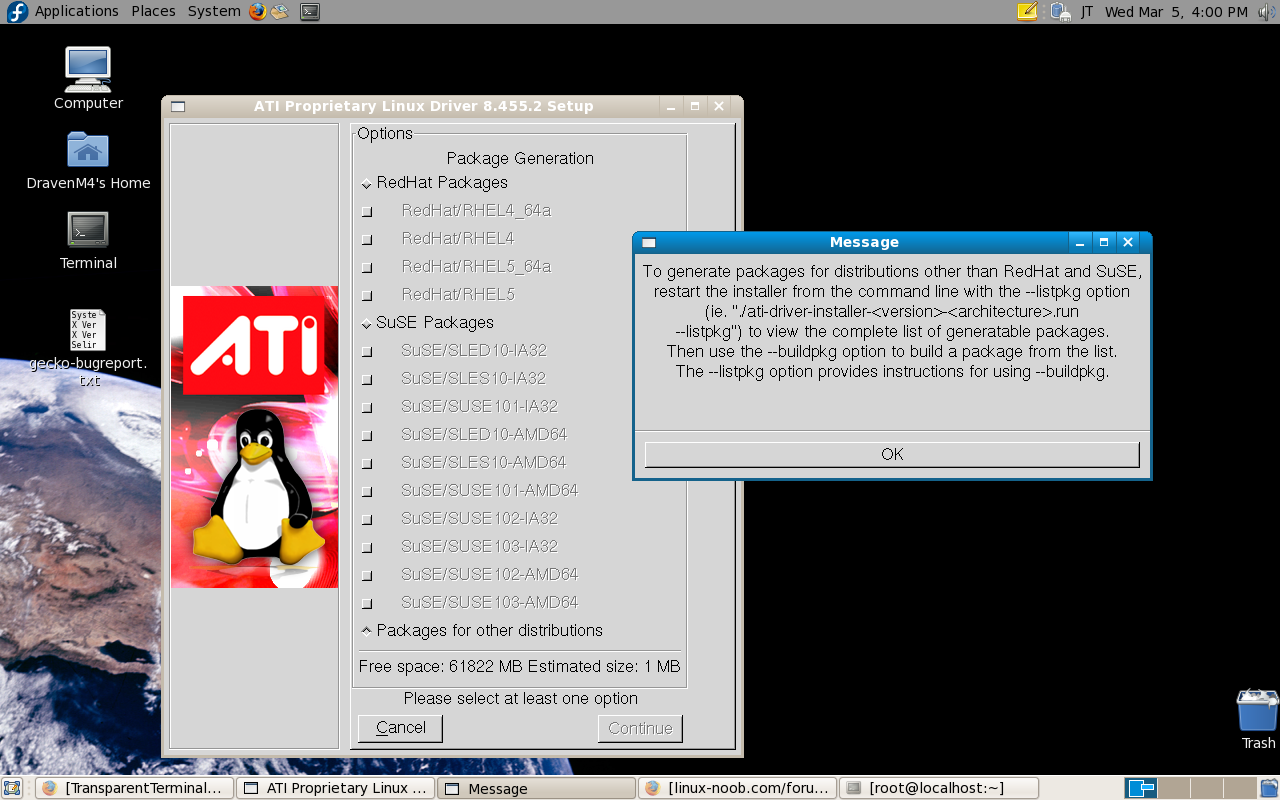Check the SuSE/SUSE101-IA32 package box
Viewport: 1280px width, 800px height.
click(x=367, y=407)
